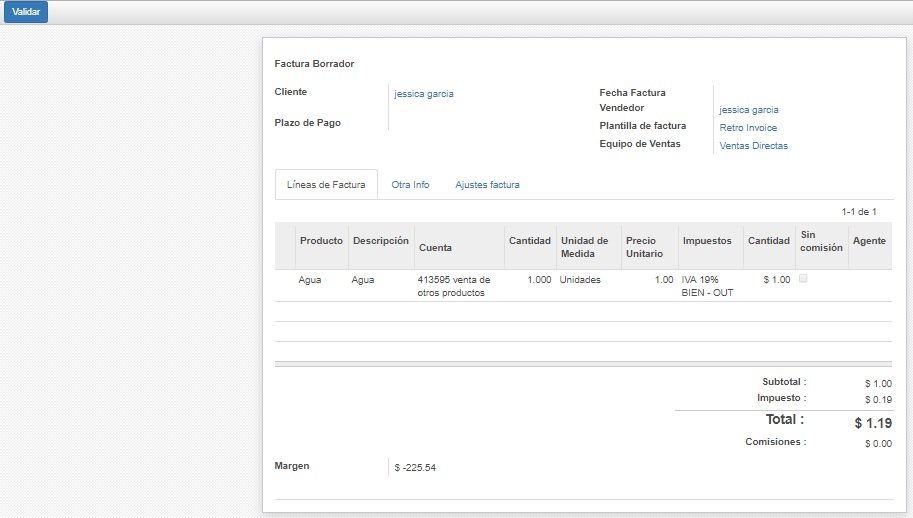Select the Agua product cell in invoice line
The width and height of the screenshot is (913, 518).
(x=310, y=280)
